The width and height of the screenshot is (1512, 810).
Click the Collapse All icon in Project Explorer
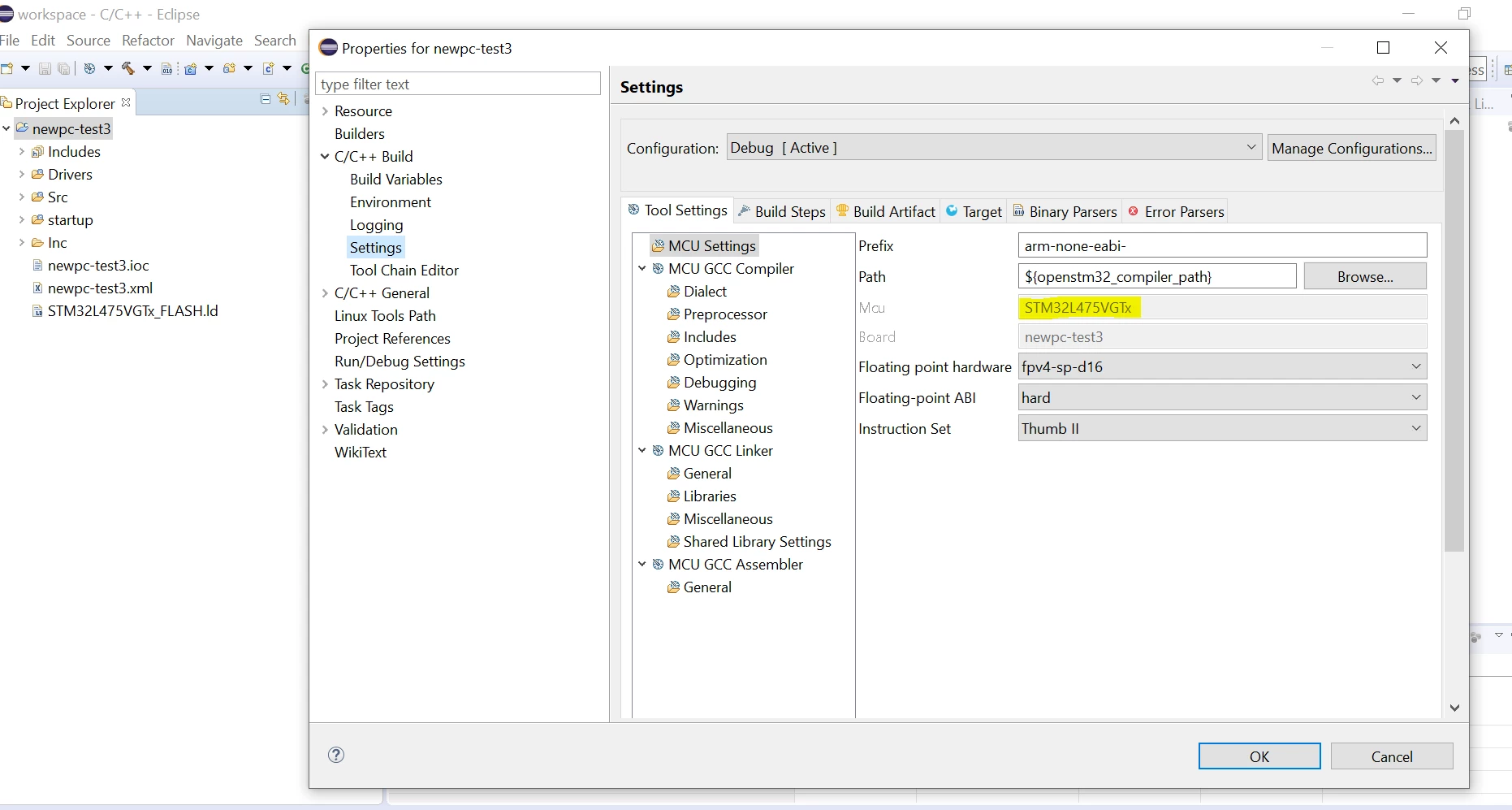[265, 99]
